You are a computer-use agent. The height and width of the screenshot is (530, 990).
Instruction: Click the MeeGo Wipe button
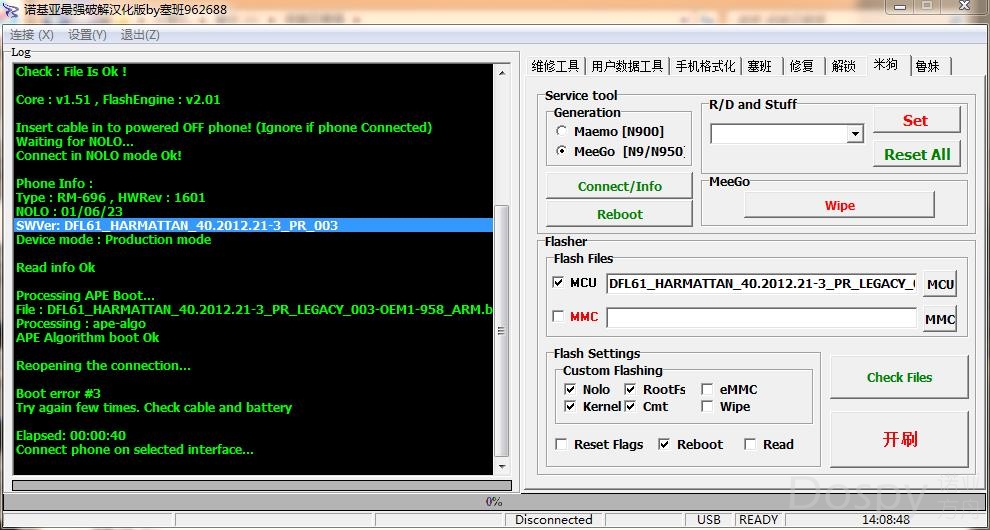tap(839, 205)
